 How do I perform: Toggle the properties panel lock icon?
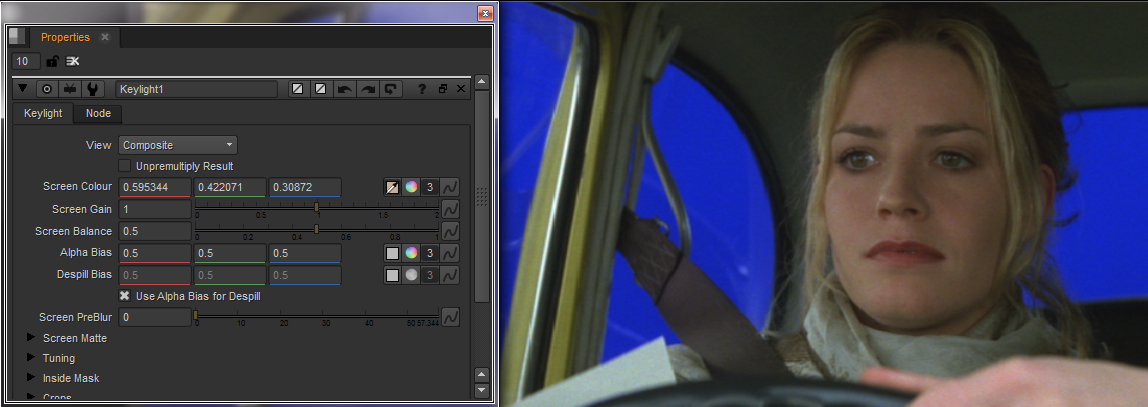(x=52, y=62)
